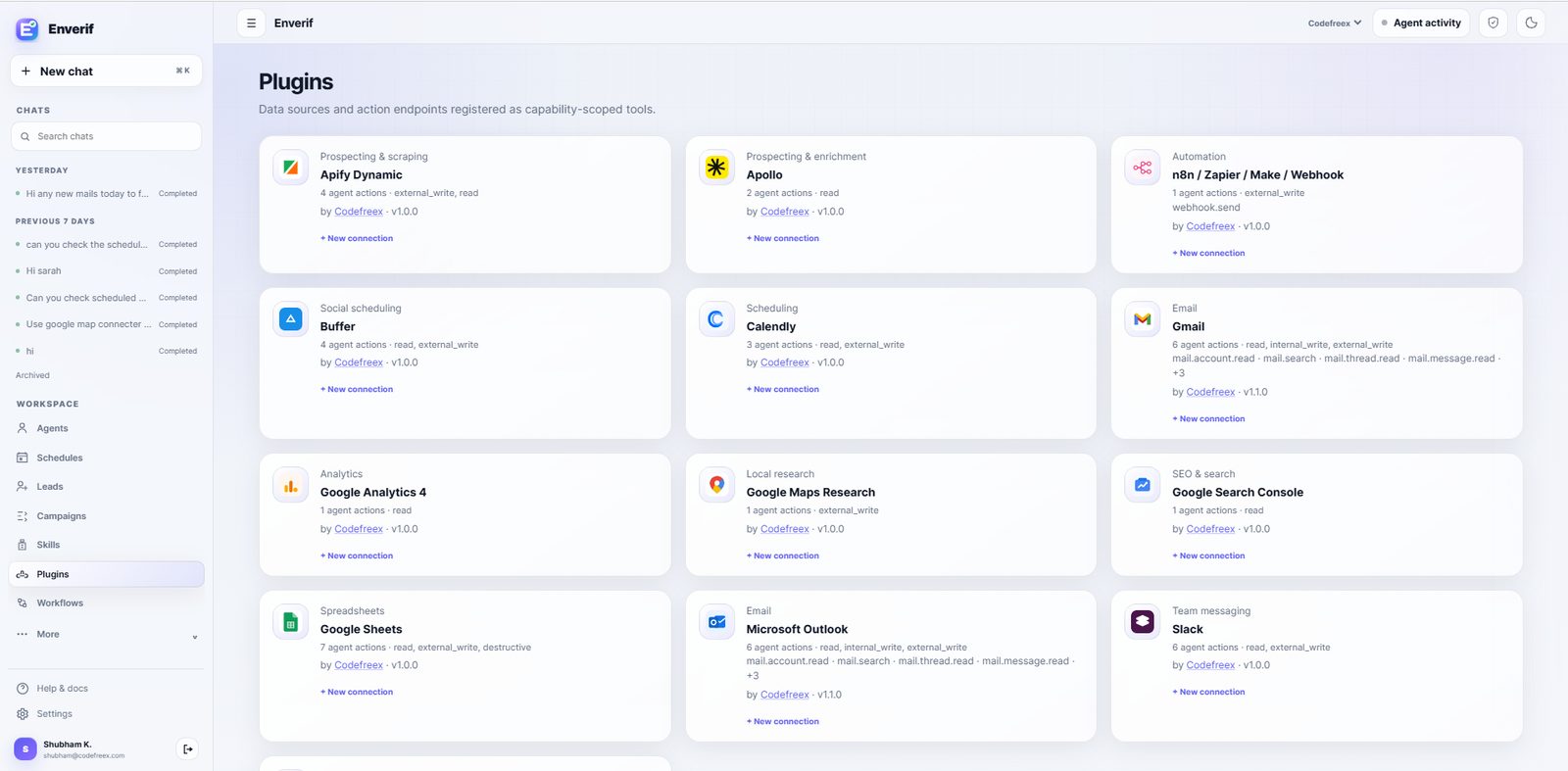Toggle dark mode with moon icon

pos(1531,24)
